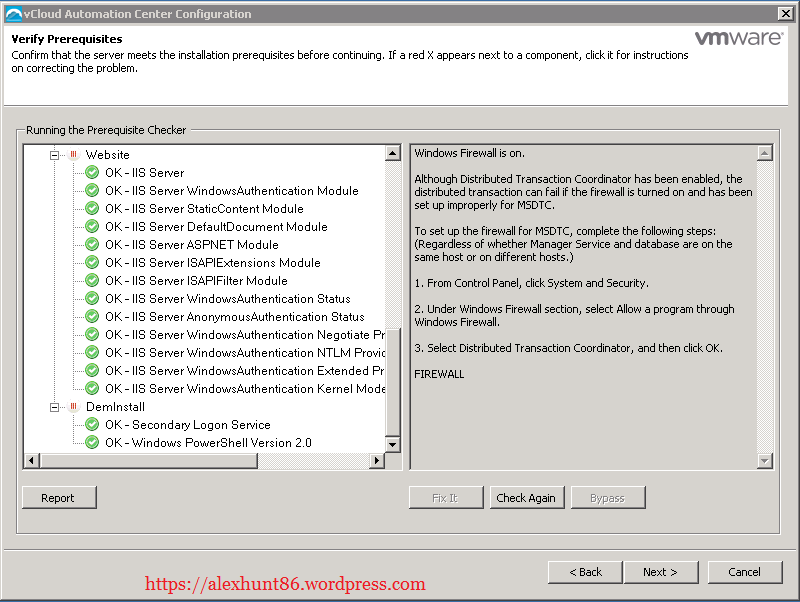Select the Website tree node label
The width and height of the screenshot is (800, 602).
tap(108, 155)
